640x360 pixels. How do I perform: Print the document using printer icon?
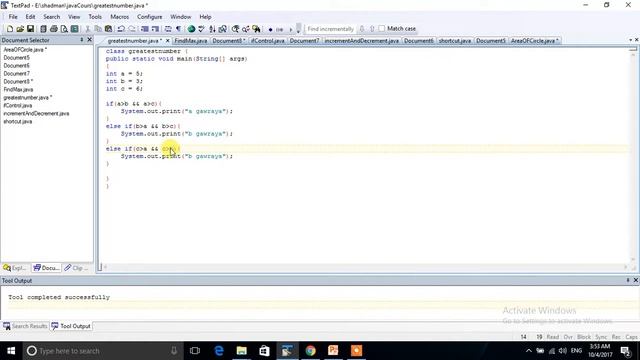coord(53,29)
